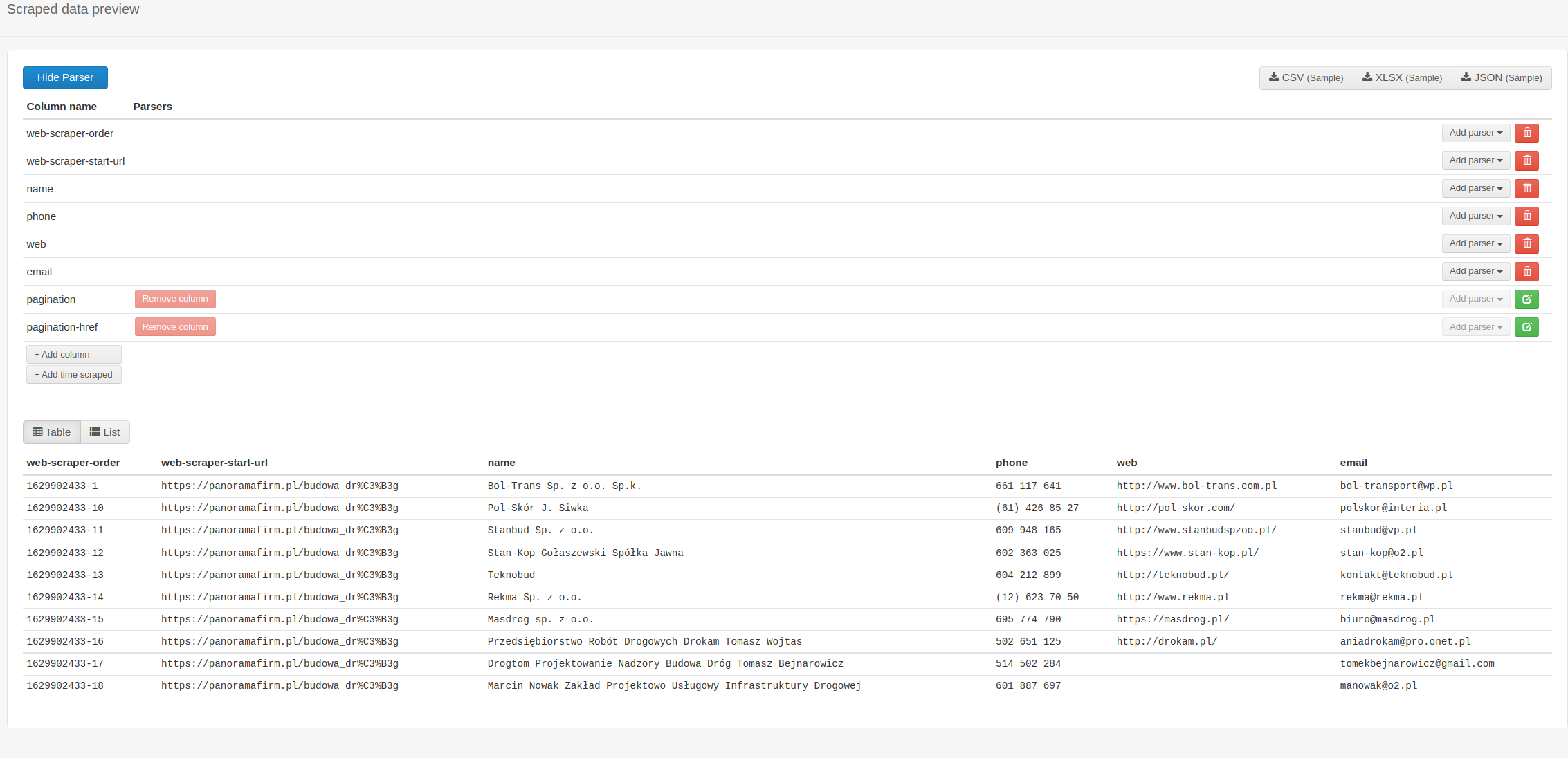Click trash icon in the phone row
Image resolution: width=1568 pixels, height=758 pixels.
(x=1526, y=216)
